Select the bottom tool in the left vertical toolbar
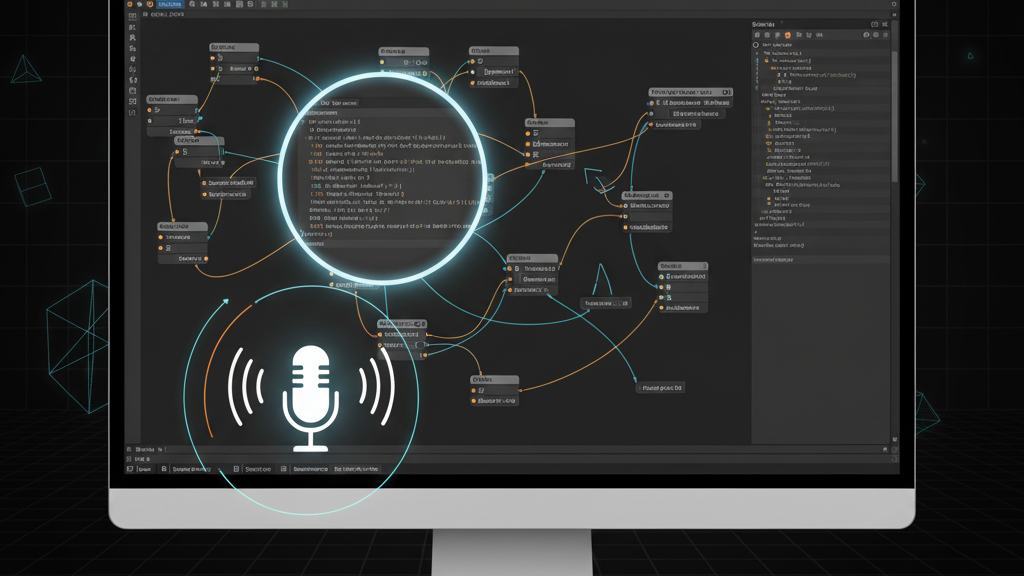The width and height of the screenshot is (1024, 576). 132,113
